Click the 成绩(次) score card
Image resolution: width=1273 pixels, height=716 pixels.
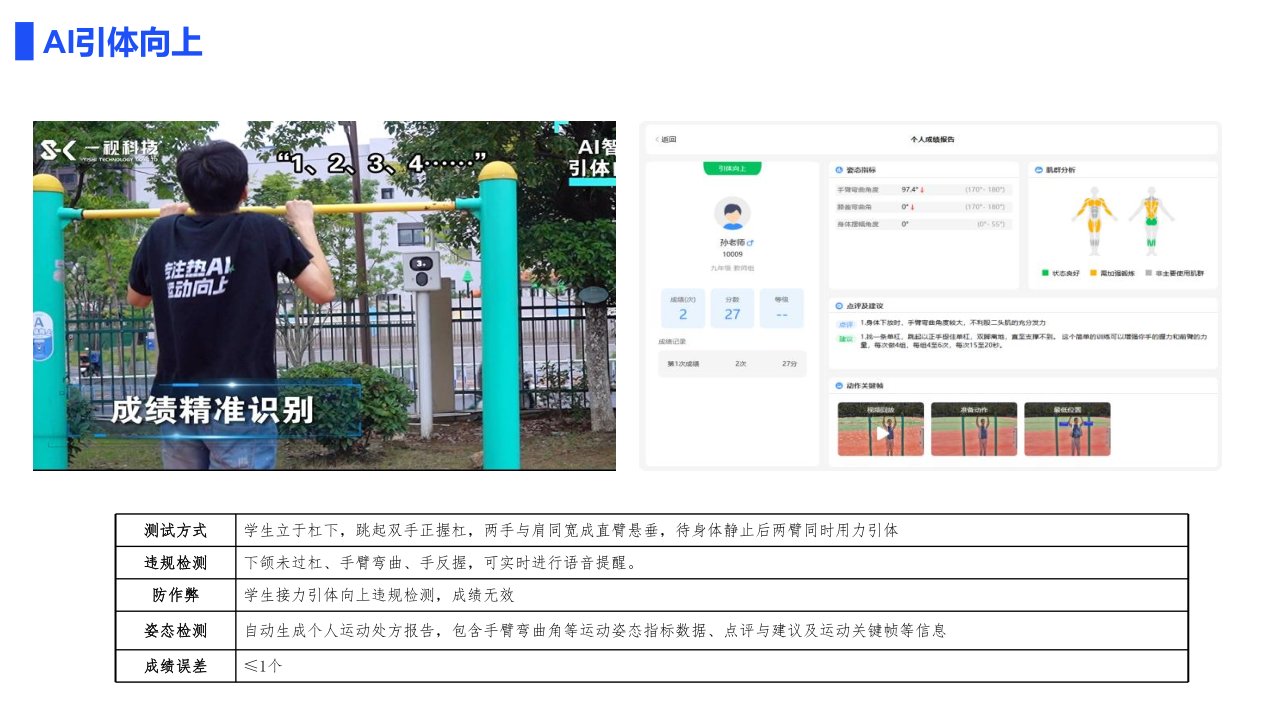[x=683, y=308]
